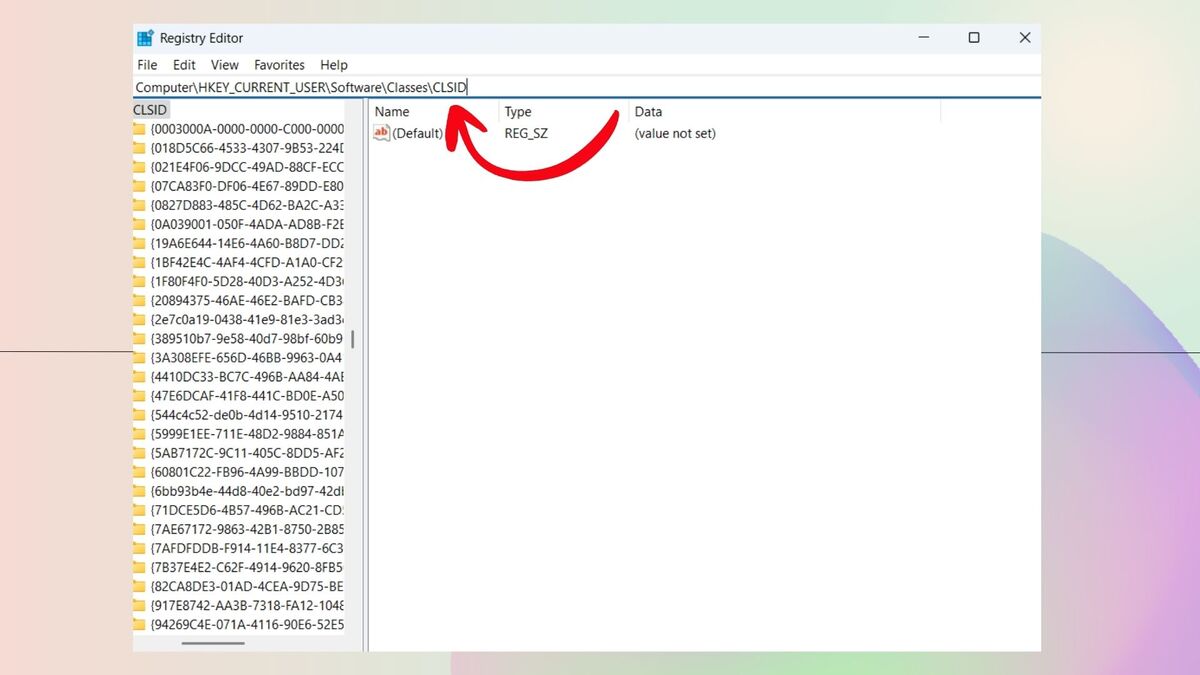This screenshot has width=1200, height=675.
Task: Click the REG_SZ type cell
Action: 526,133
